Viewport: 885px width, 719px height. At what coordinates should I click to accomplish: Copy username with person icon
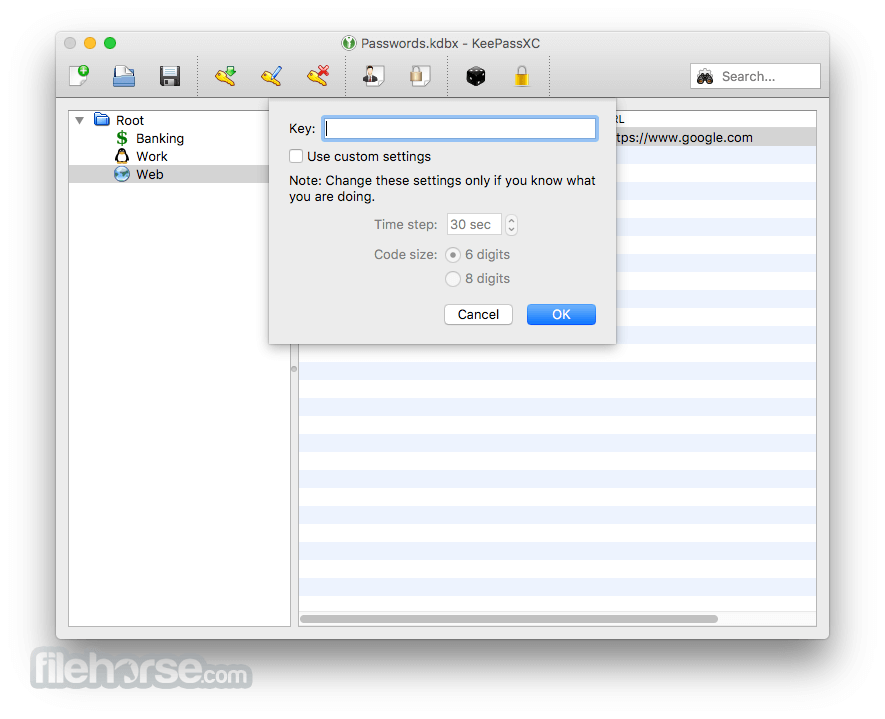[373, 76]
